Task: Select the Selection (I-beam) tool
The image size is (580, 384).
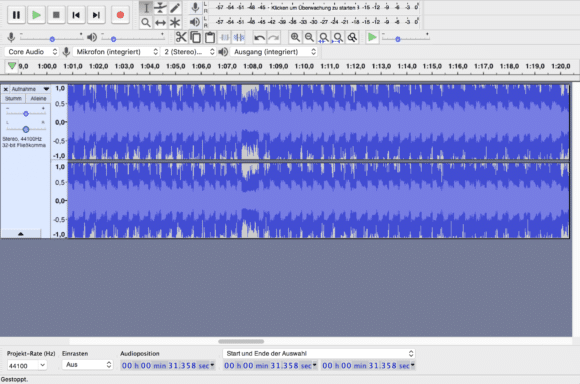Action: coord(146,8)
